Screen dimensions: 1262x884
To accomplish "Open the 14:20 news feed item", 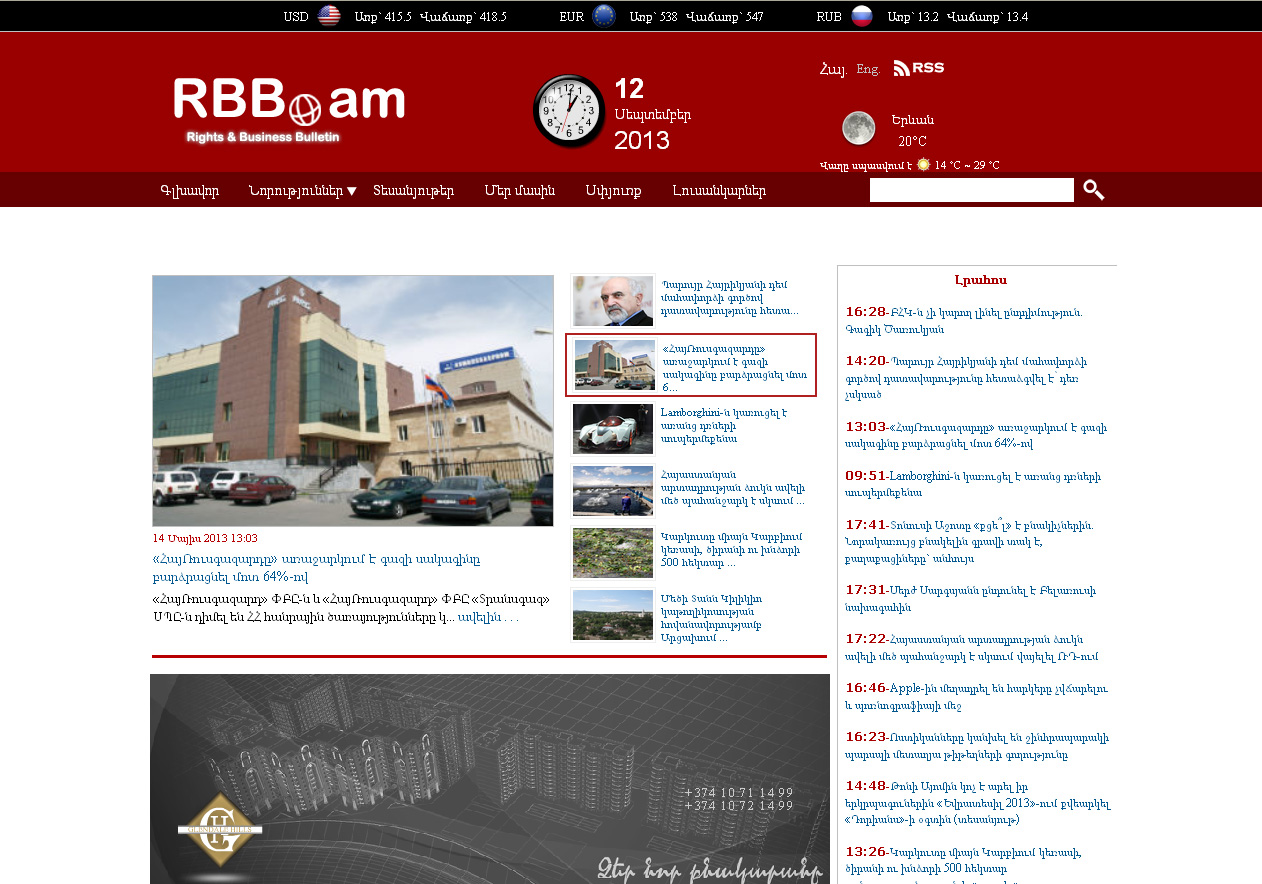I will [x=966, y=377].
